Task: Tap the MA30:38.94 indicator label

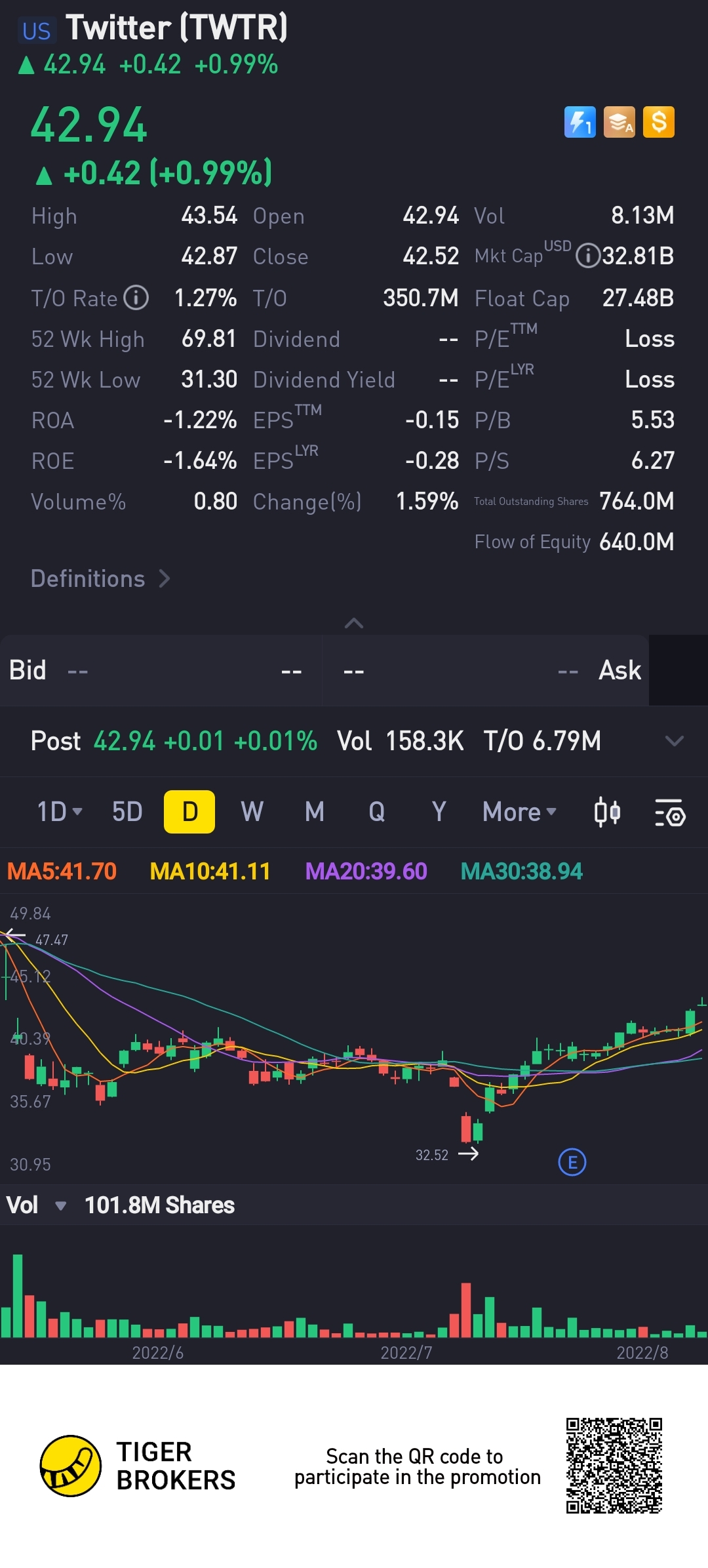Action: [521, 871]
